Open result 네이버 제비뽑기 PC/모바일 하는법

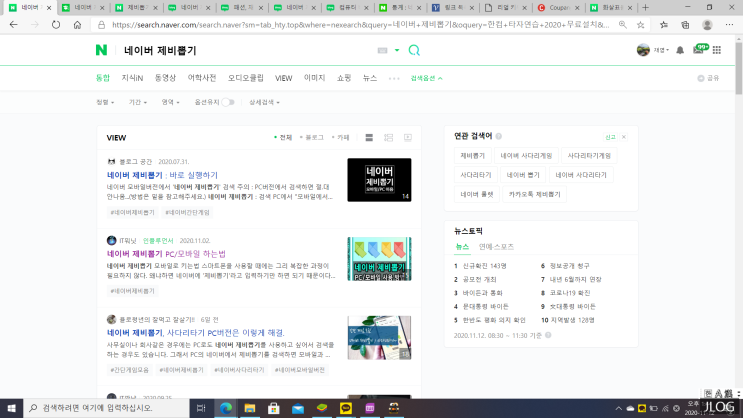coord(166,254)
